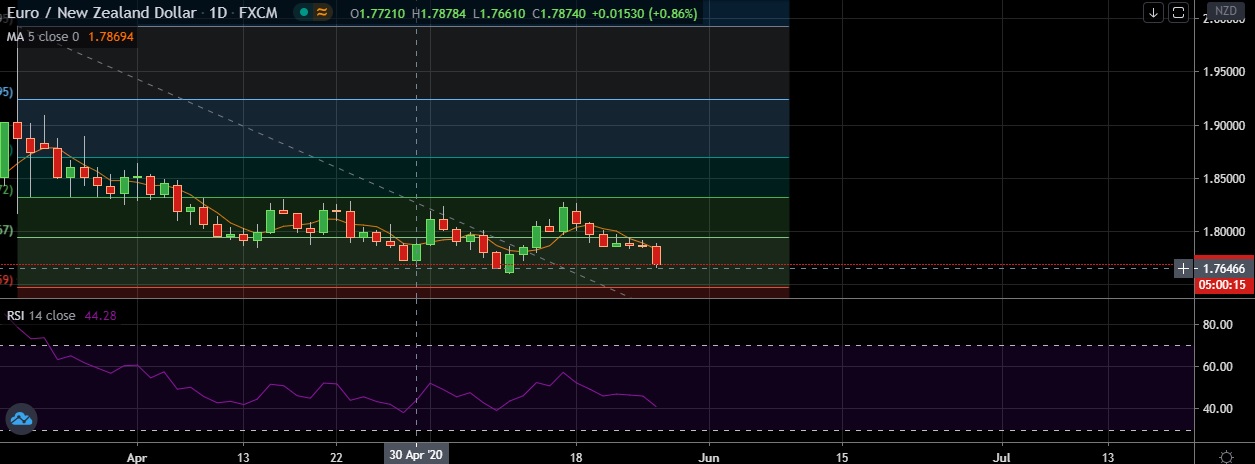Click the down arrow button near the NZD label
The height and width of the screenshot is (464, 1255).
pyautogui.click(x=1154, y=13)
